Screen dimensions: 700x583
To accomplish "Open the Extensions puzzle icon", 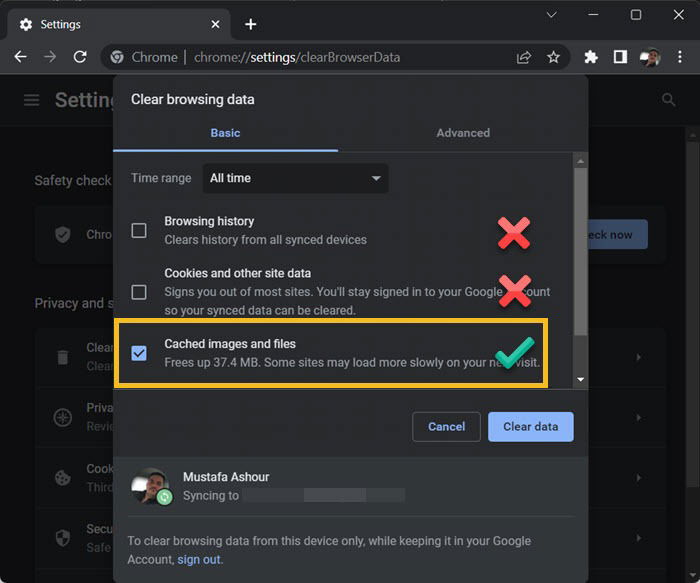I will [591, 57].
